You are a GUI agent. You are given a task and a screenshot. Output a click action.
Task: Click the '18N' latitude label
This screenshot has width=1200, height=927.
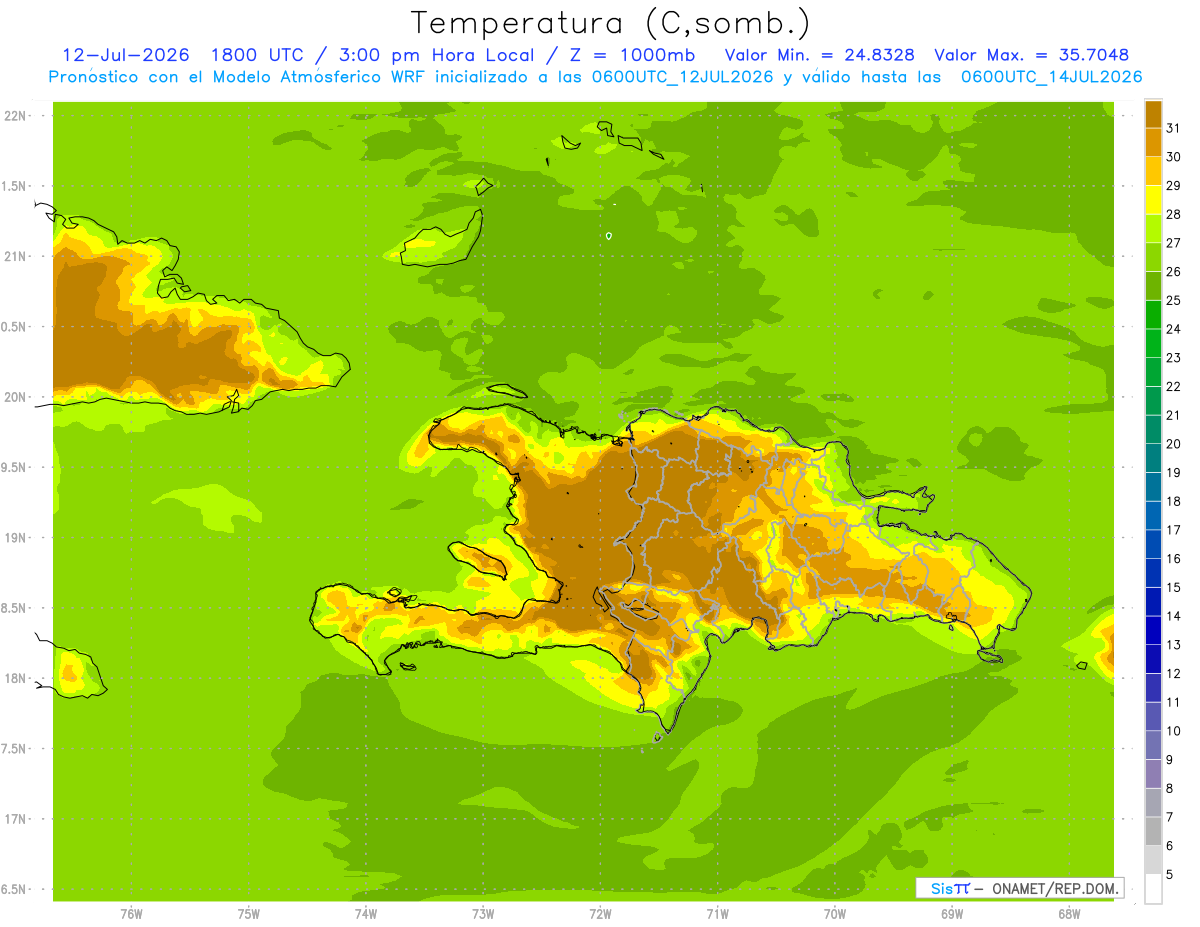click(x=16, y=678)
